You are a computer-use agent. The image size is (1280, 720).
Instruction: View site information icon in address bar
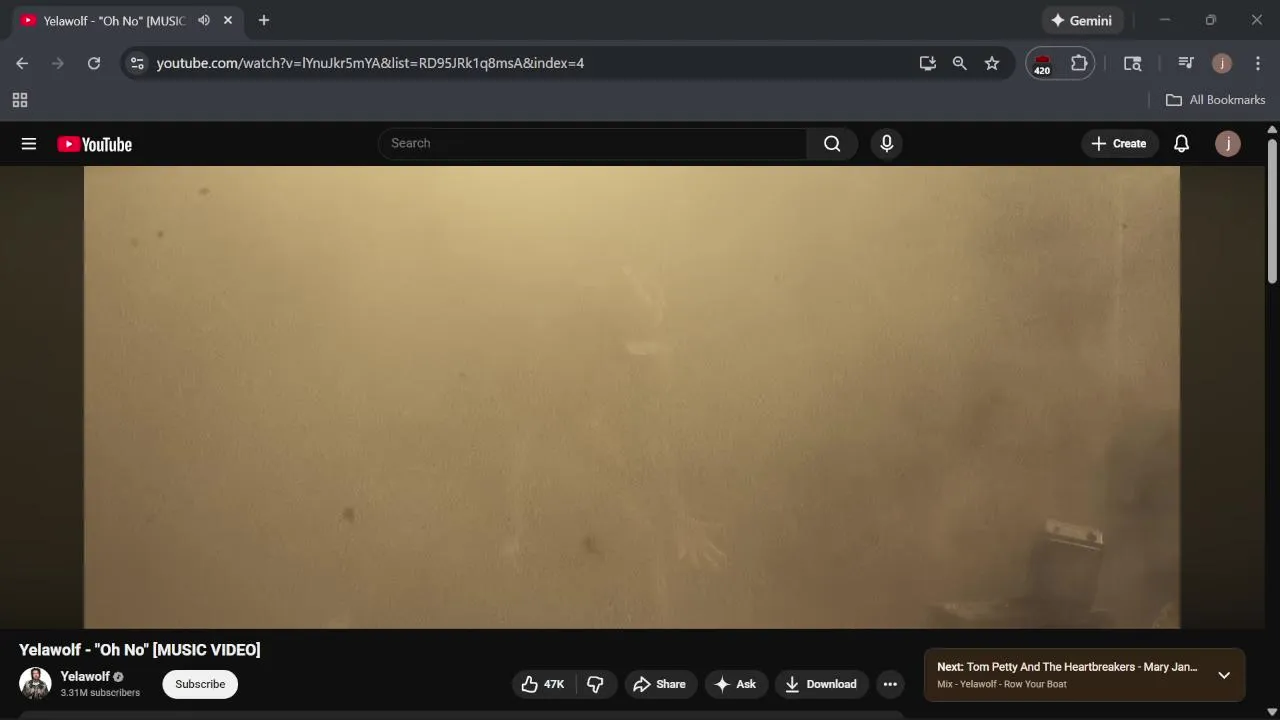[x=138, y=63]
